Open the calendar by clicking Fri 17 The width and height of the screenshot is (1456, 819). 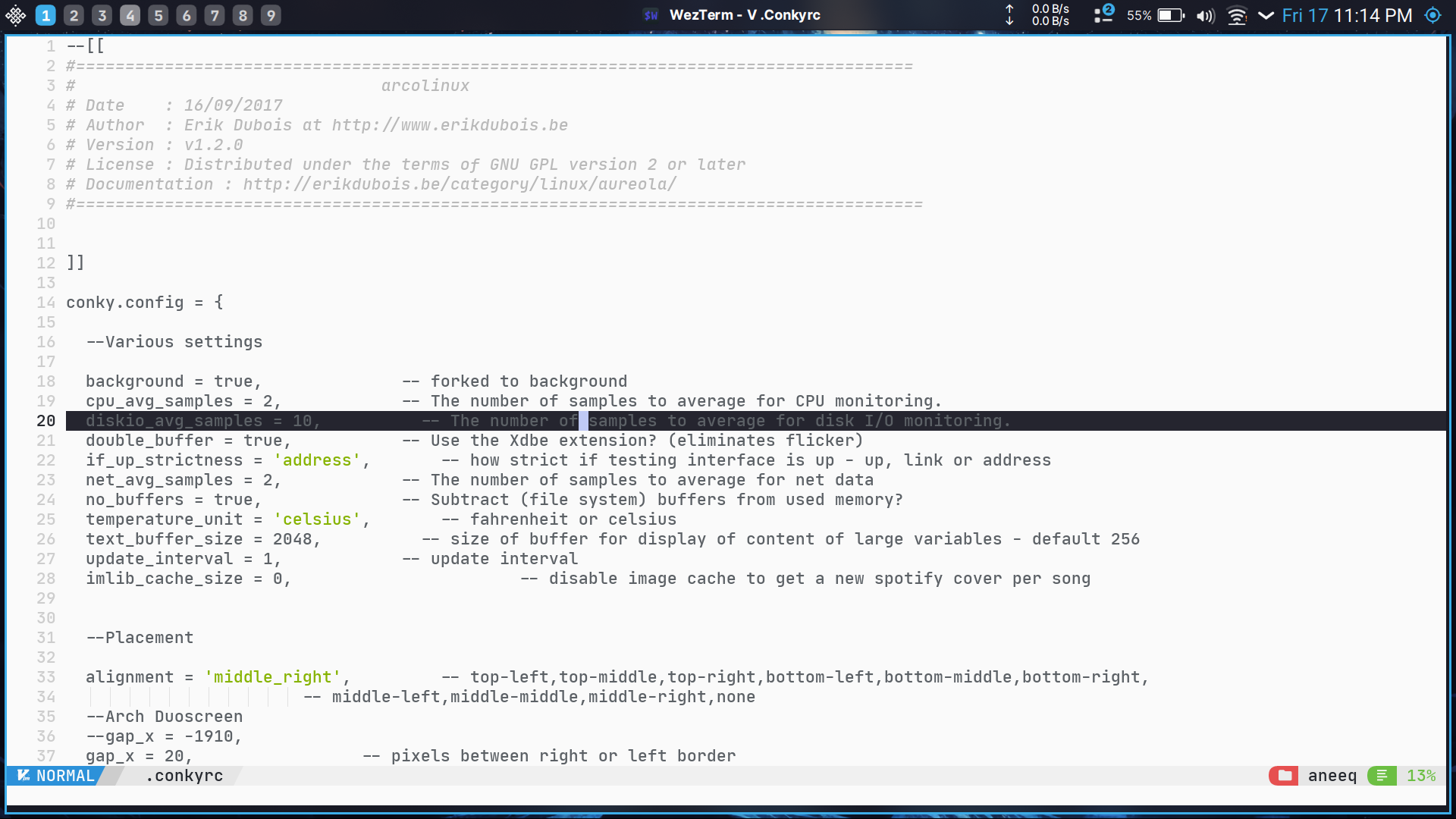pyautogui.click(x=1307, y=14)
